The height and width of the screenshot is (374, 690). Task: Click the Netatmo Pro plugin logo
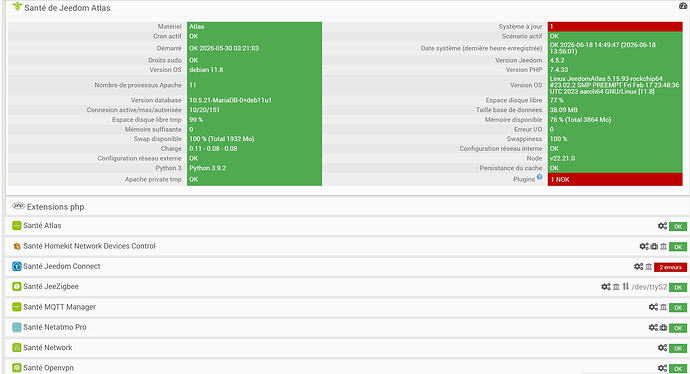coord(17,327)
